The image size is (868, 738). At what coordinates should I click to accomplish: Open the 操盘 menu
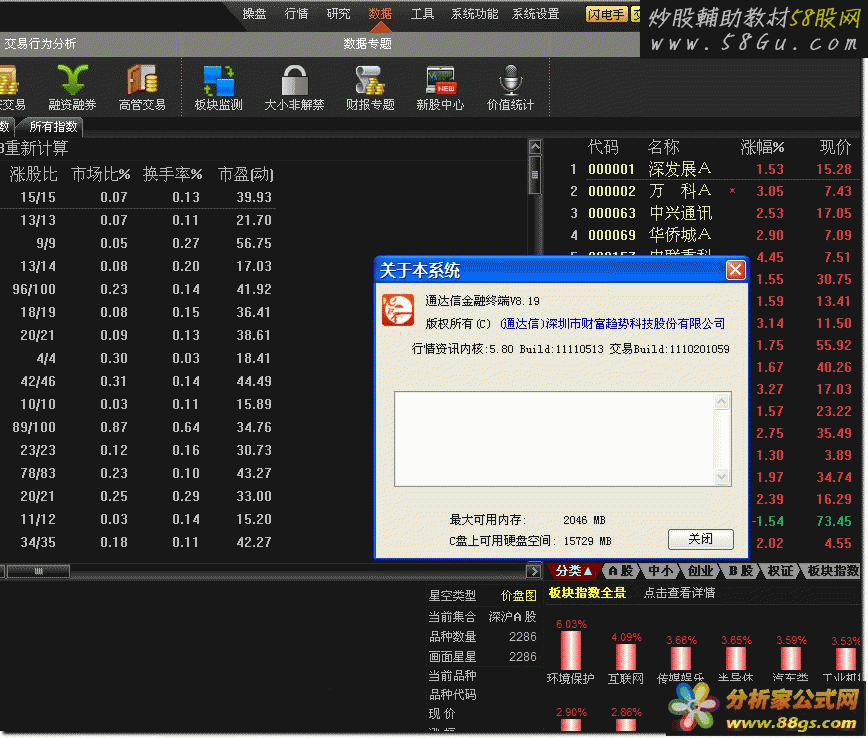[x=254, y=13]
